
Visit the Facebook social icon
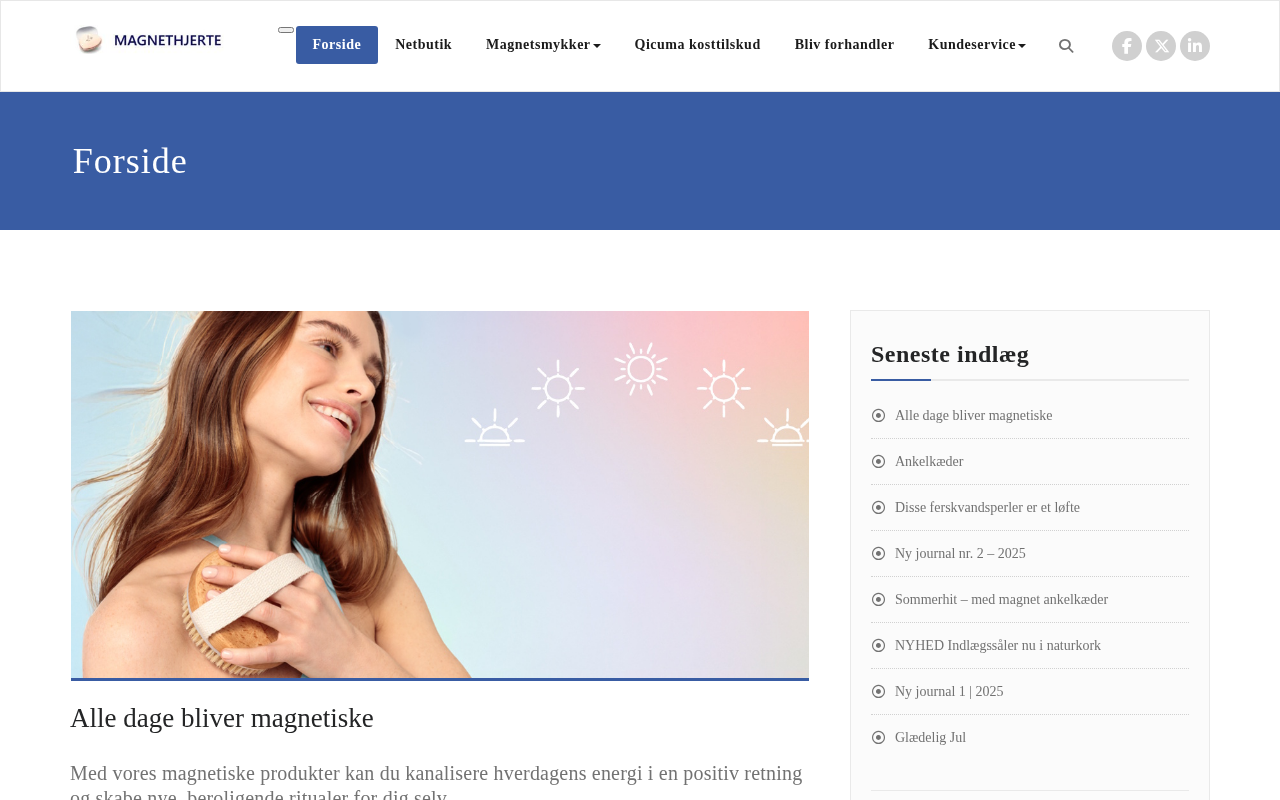click(x=1127, y=46)
